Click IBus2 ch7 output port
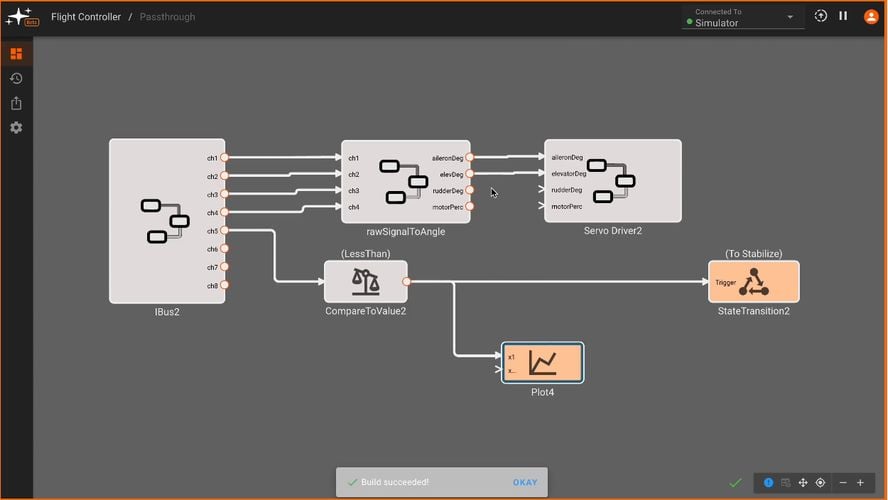This screenshot has height=500, width=888. click(224, 266)
